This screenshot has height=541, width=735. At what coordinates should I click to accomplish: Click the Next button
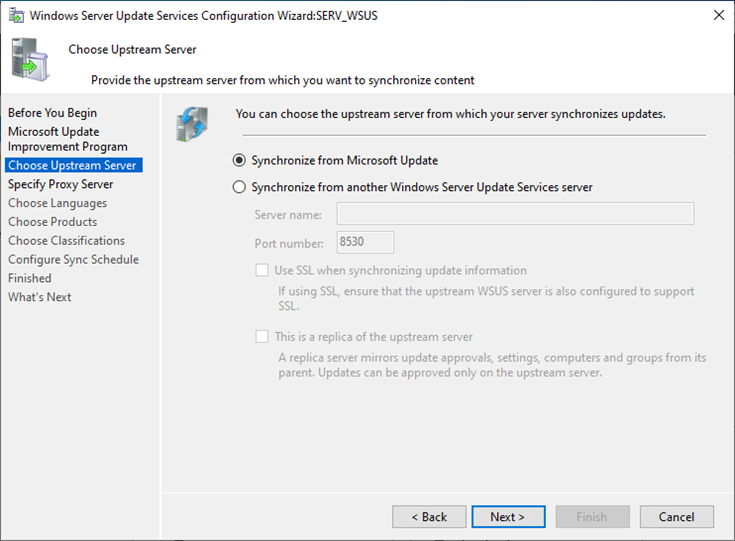click(508, 517)
